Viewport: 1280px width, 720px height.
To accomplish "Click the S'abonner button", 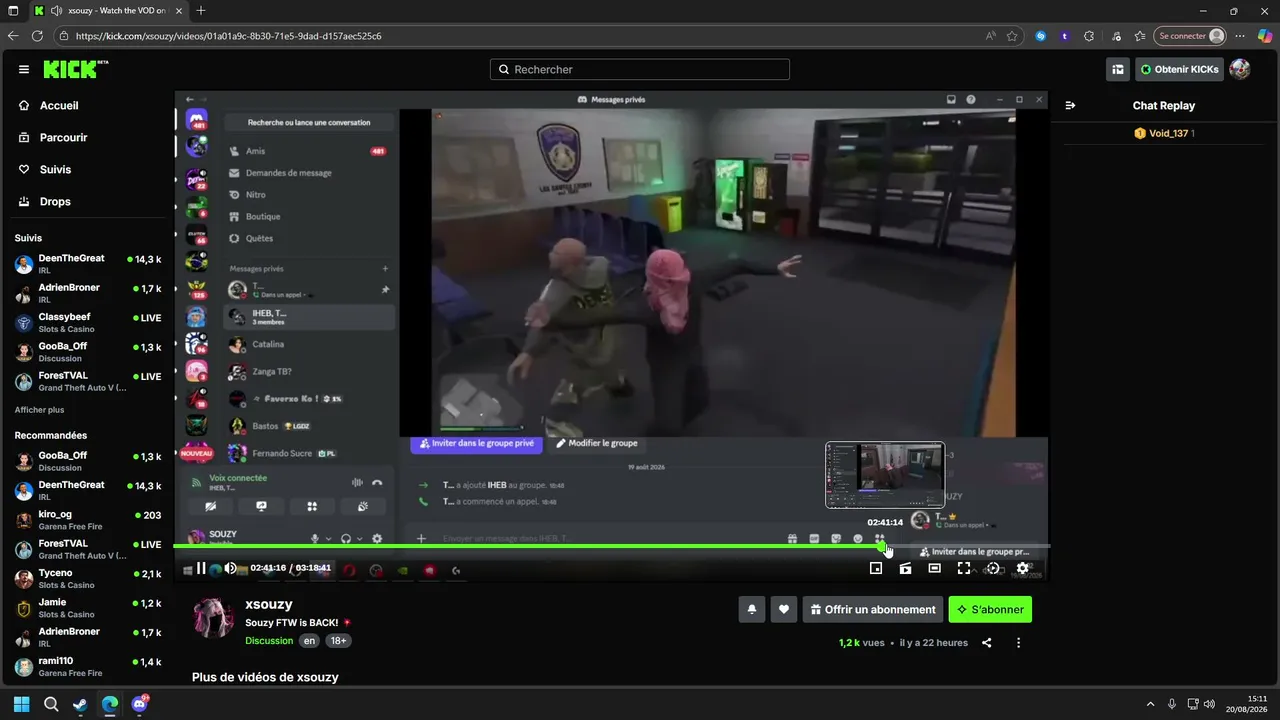I will click(990, 609).
